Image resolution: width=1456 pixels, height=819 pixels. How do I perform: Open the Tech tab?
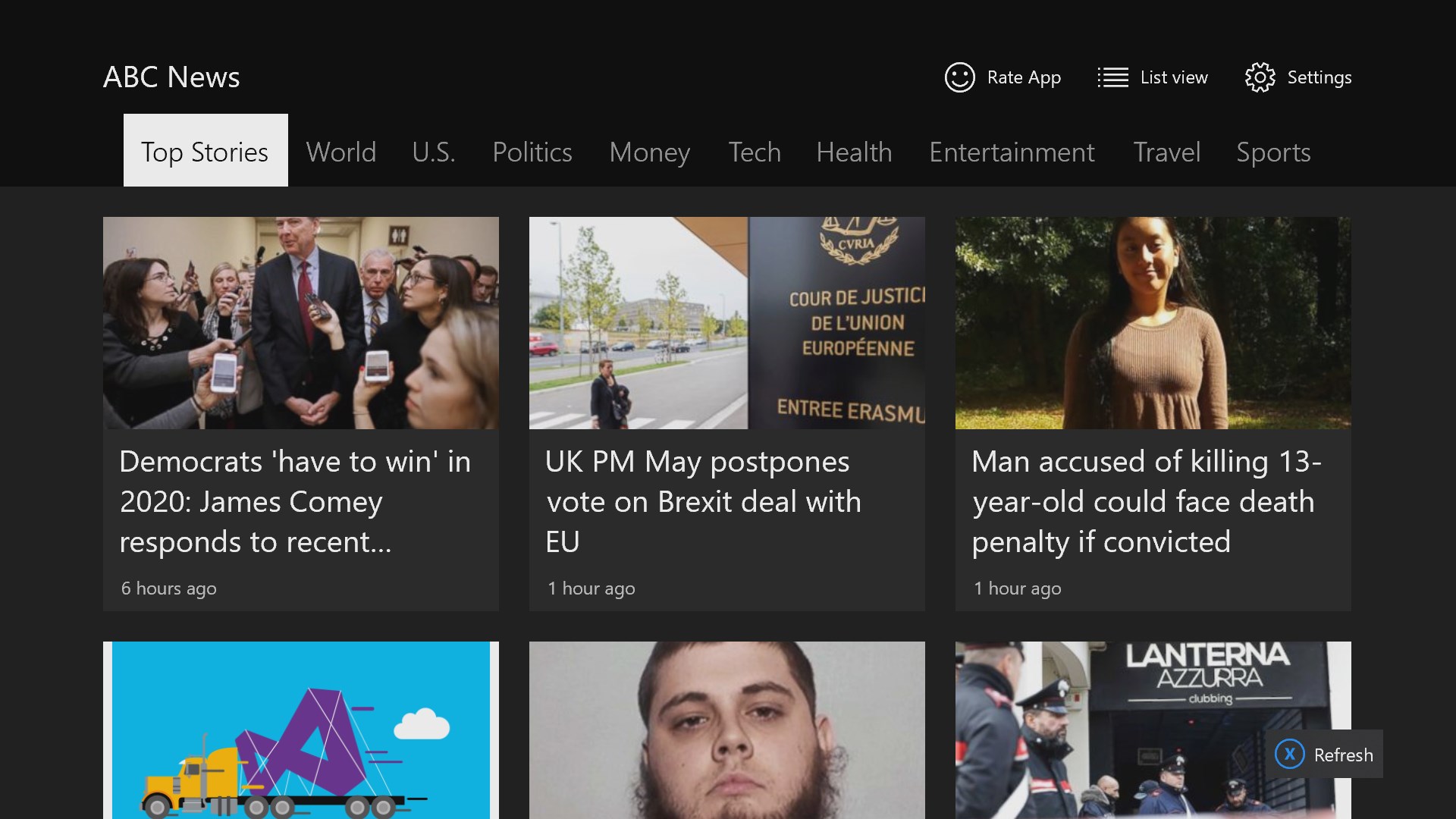[754, 152]
